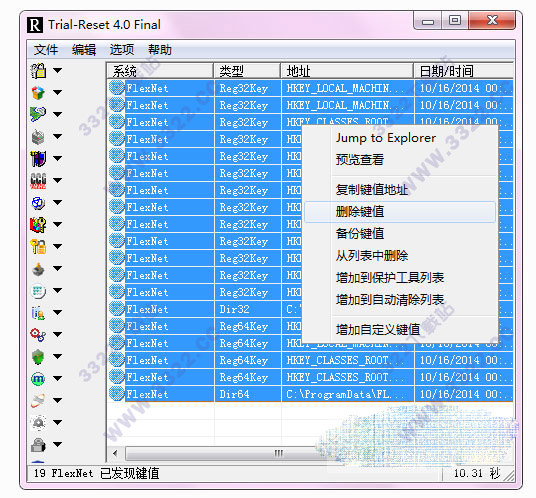This screenshot has height=498, width=536.
Task: Open dropdown arrow beside colorful box icon
Action: pyautogui.click(x=57, y=92)
